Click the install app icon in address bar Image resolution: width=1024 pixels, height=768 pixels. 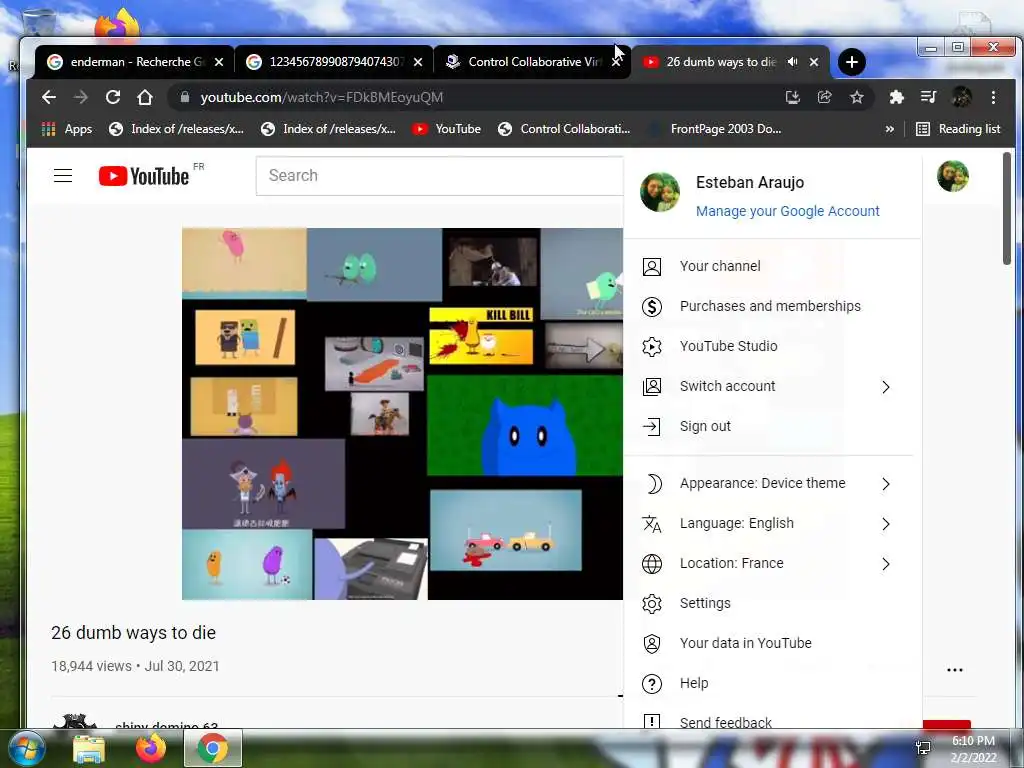[793, 97]
